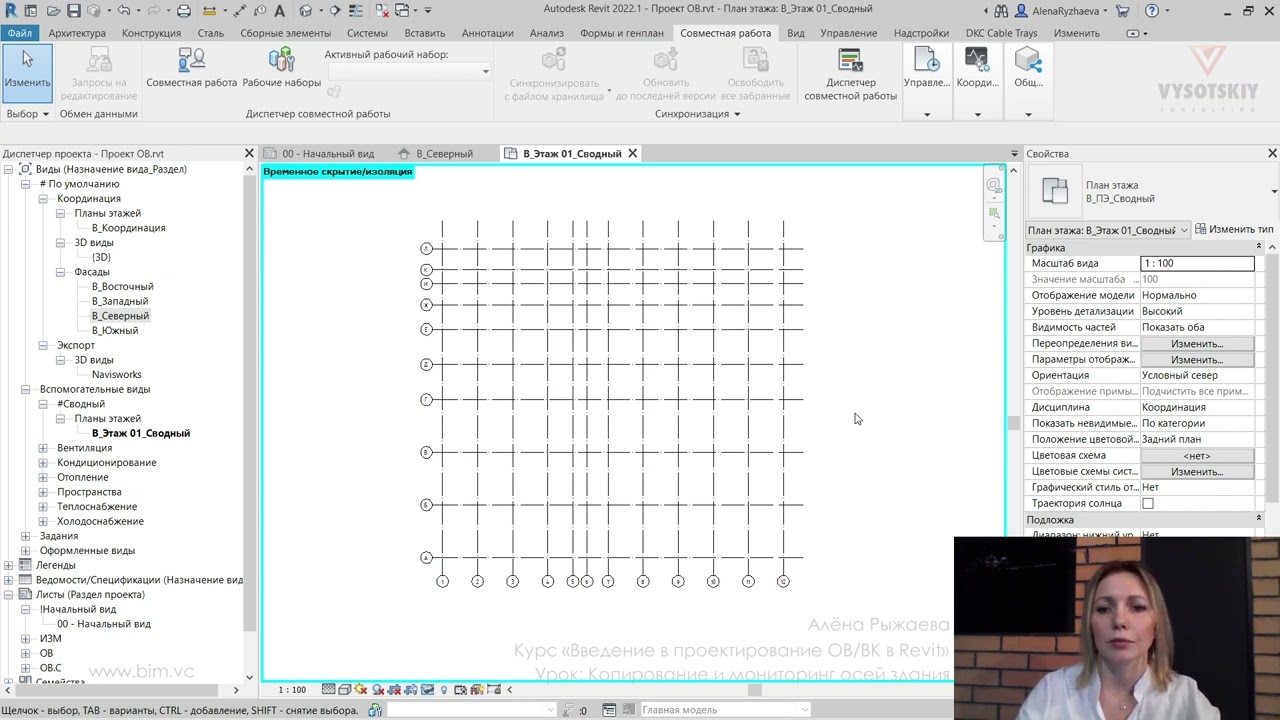
Task: Click the binoculars search icon in title bar
Action: point(1001,11)
